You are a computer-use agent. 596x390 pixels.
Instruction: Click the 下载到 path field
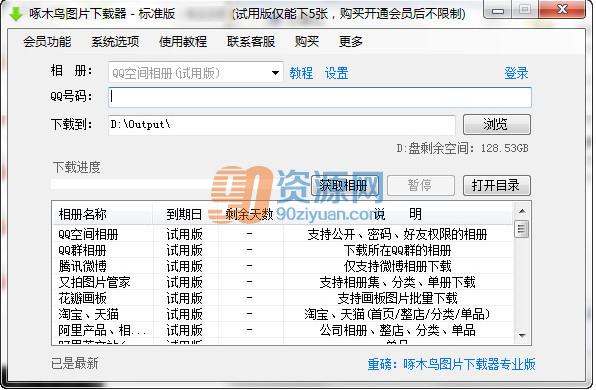pyautogui.click(x=282, y=125)
